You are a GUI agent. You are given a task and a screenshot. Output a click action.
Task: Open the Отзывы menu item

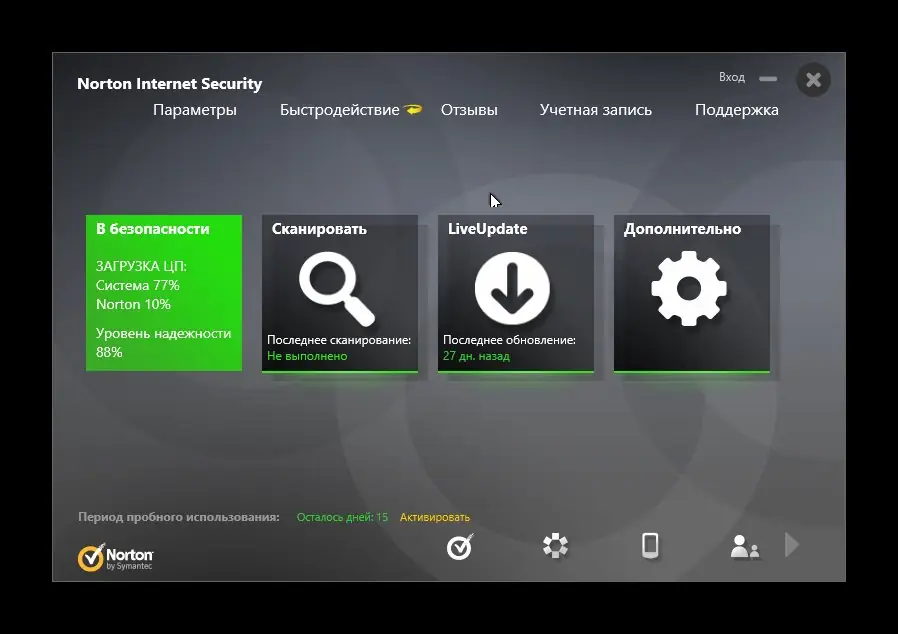[469, 110]
